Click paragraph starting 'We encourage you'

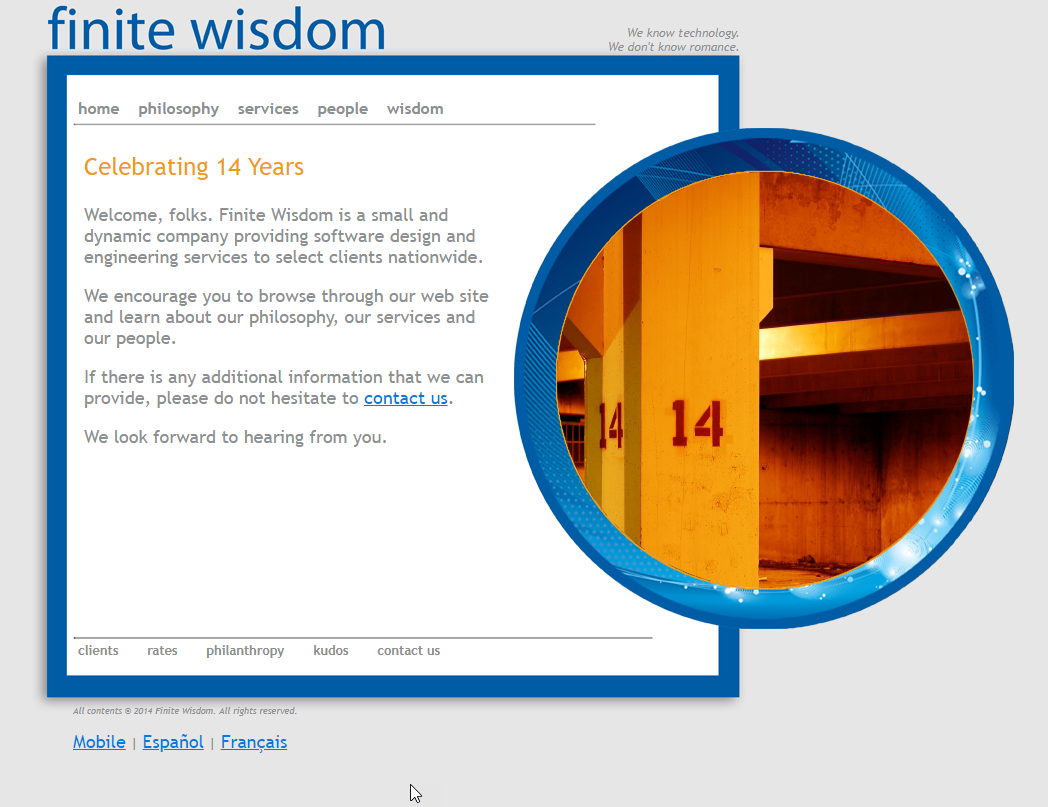286,317
